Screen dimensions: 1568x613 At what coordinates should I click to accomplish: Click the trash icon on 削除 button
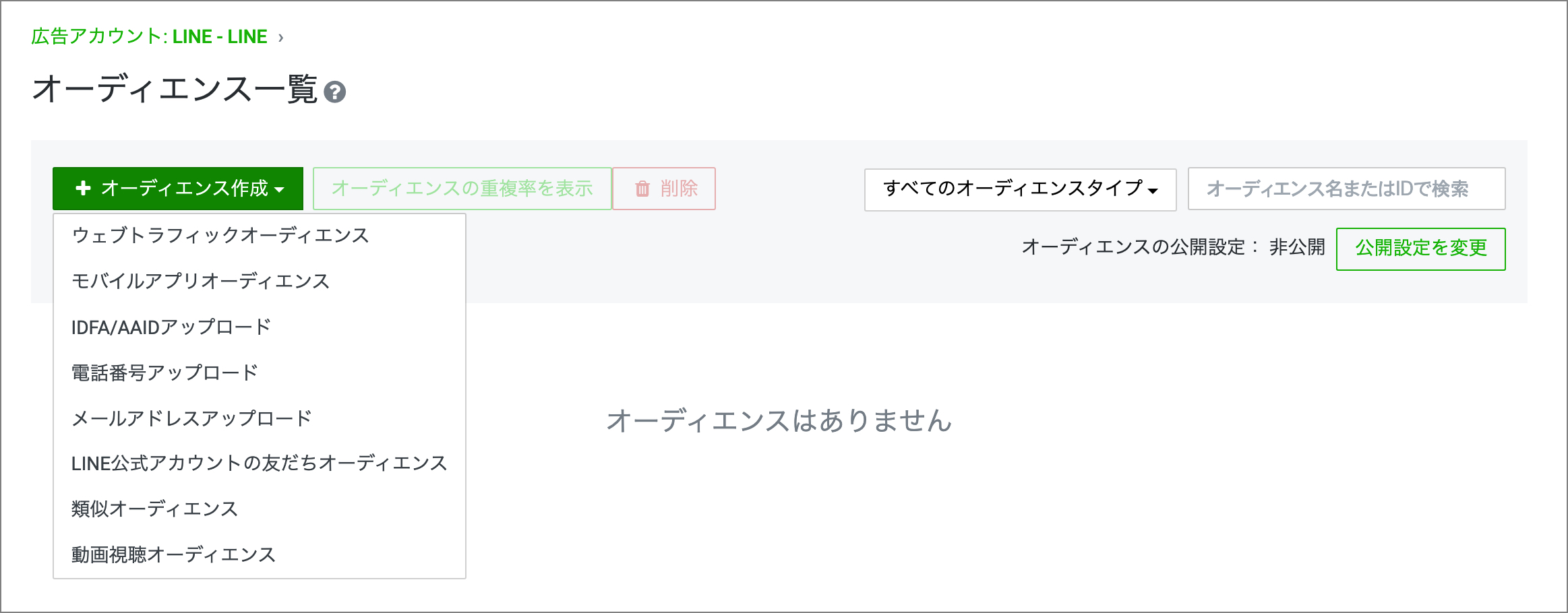642,189
